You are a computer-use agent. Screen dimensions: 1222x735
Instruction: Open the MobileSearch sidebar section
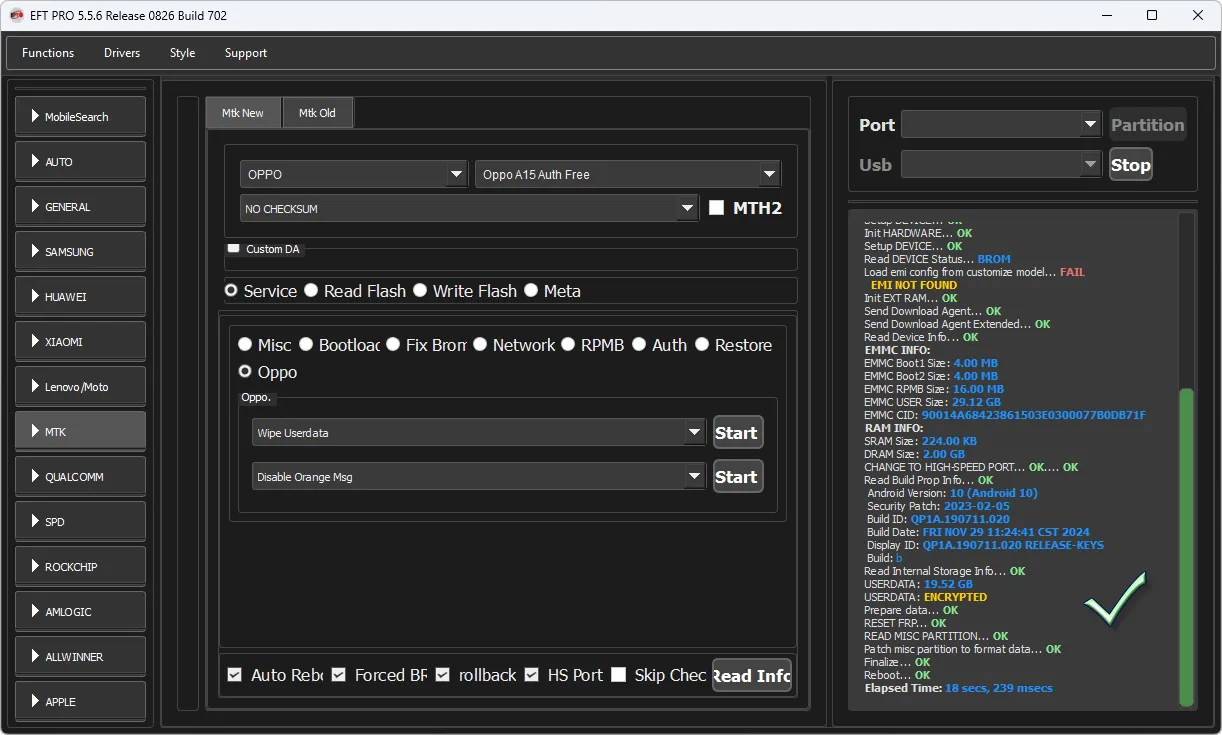click(x=80, y=117)
